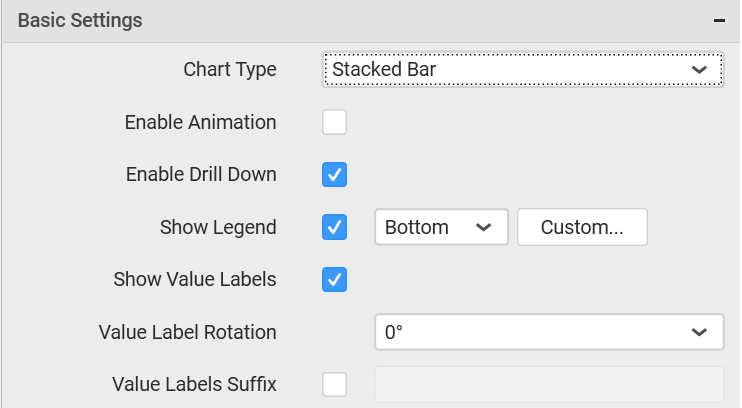
Task: Click the Enable Animation label text
Action: (201, 122)
